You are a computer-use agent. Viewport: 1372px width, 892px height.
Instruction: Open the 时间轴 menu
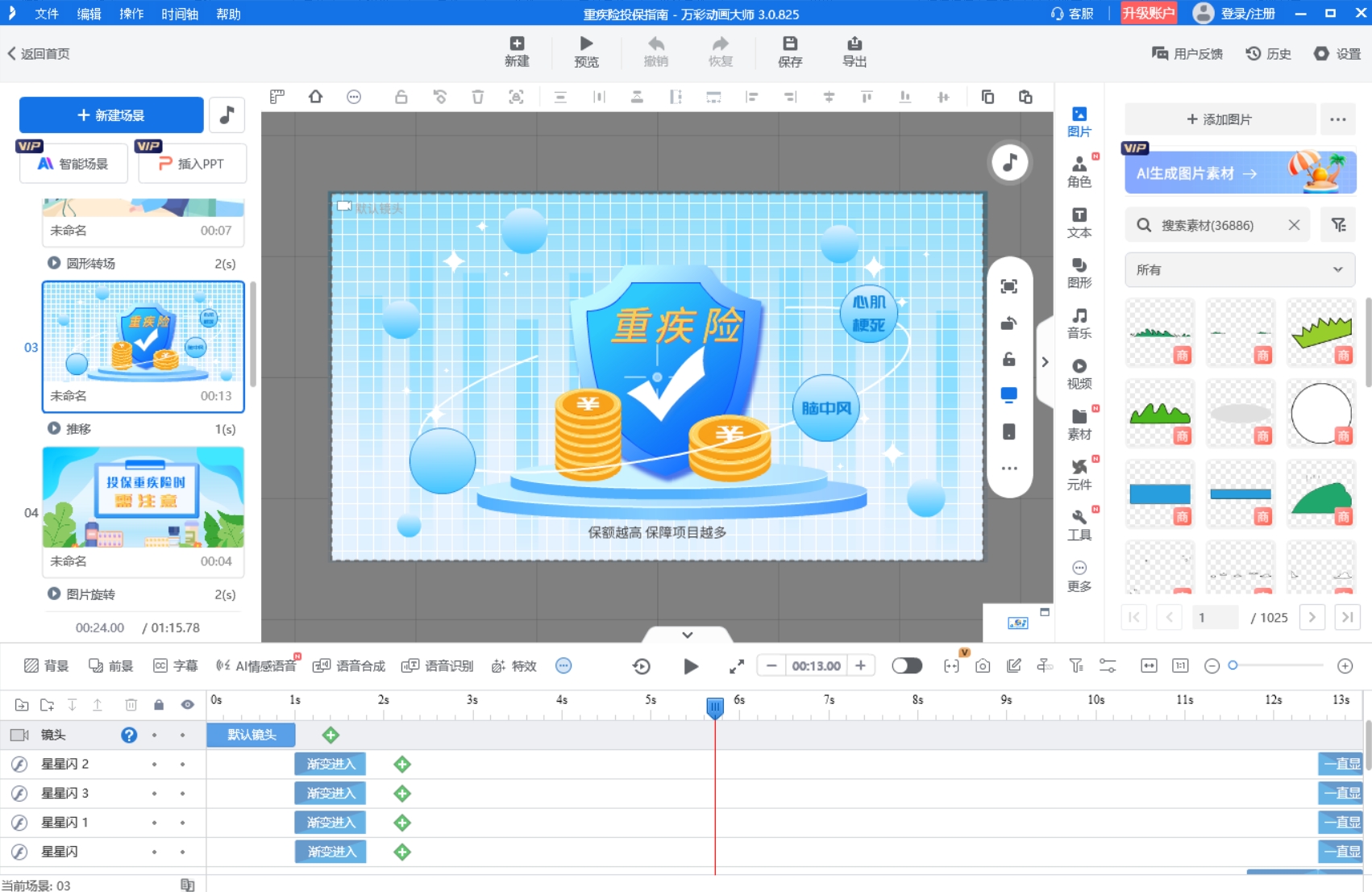pos(180,14)
